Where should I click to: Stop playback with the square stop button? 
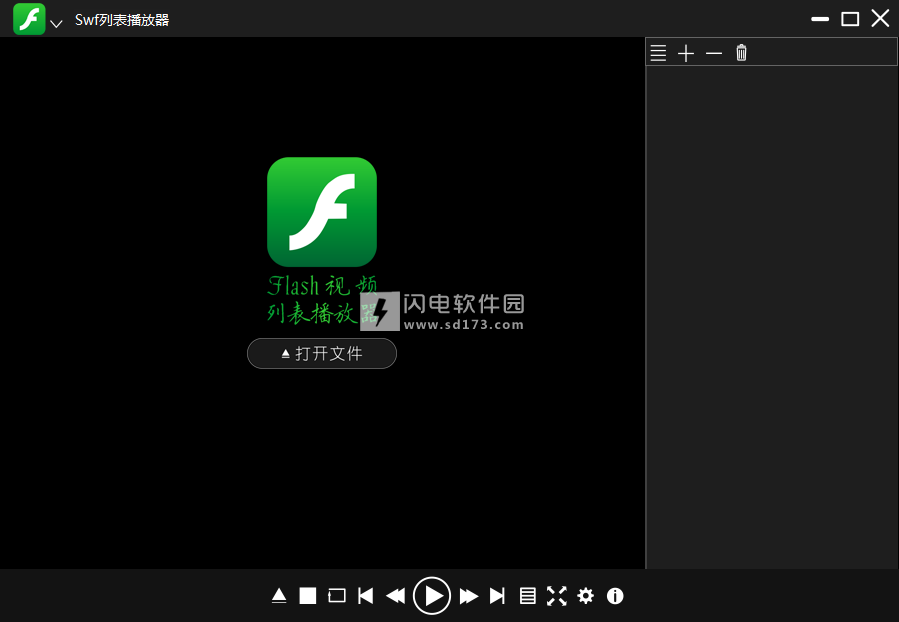308,596
